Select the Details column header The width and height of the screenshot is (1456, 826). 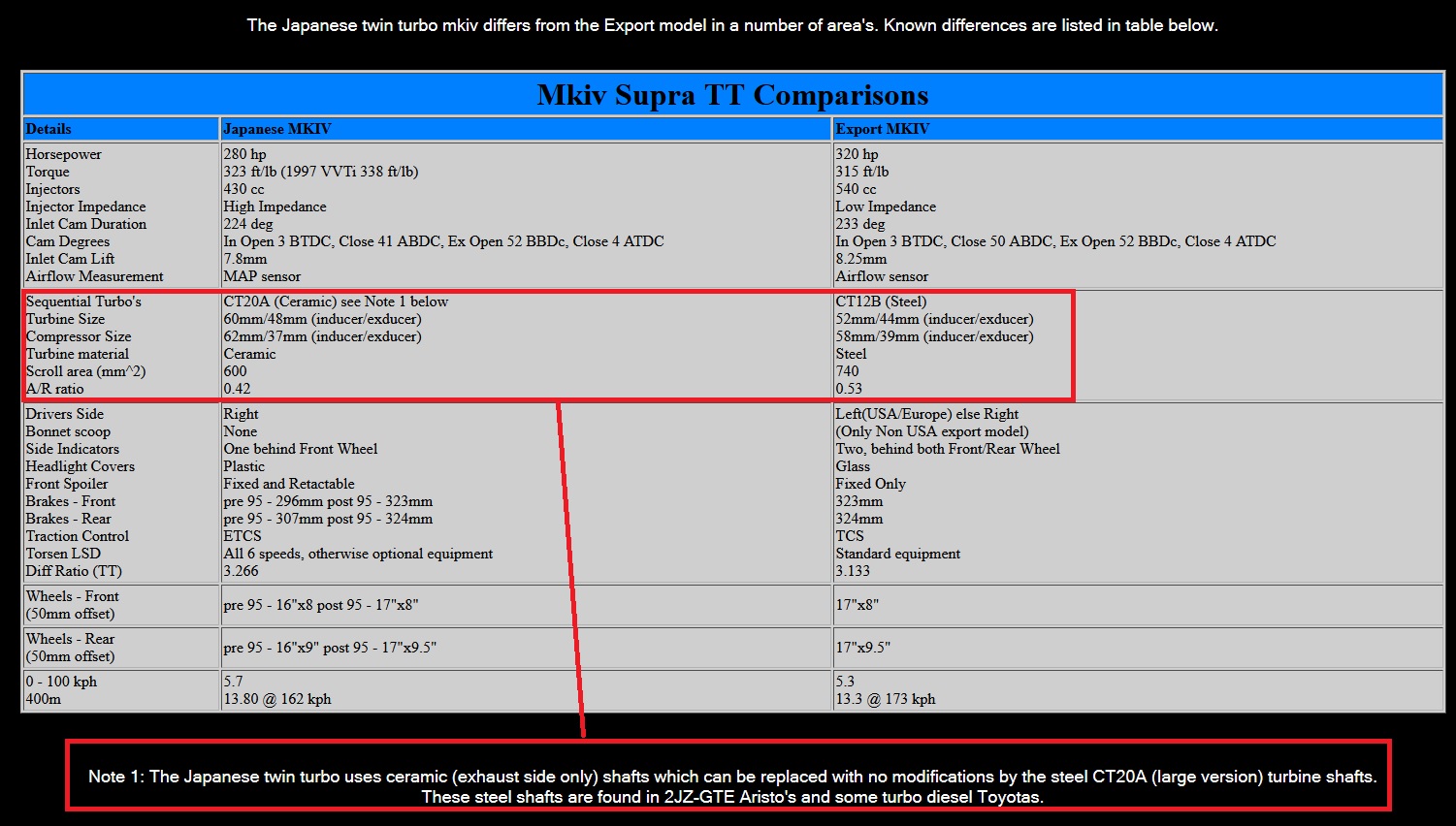click(x=49, y=129)
